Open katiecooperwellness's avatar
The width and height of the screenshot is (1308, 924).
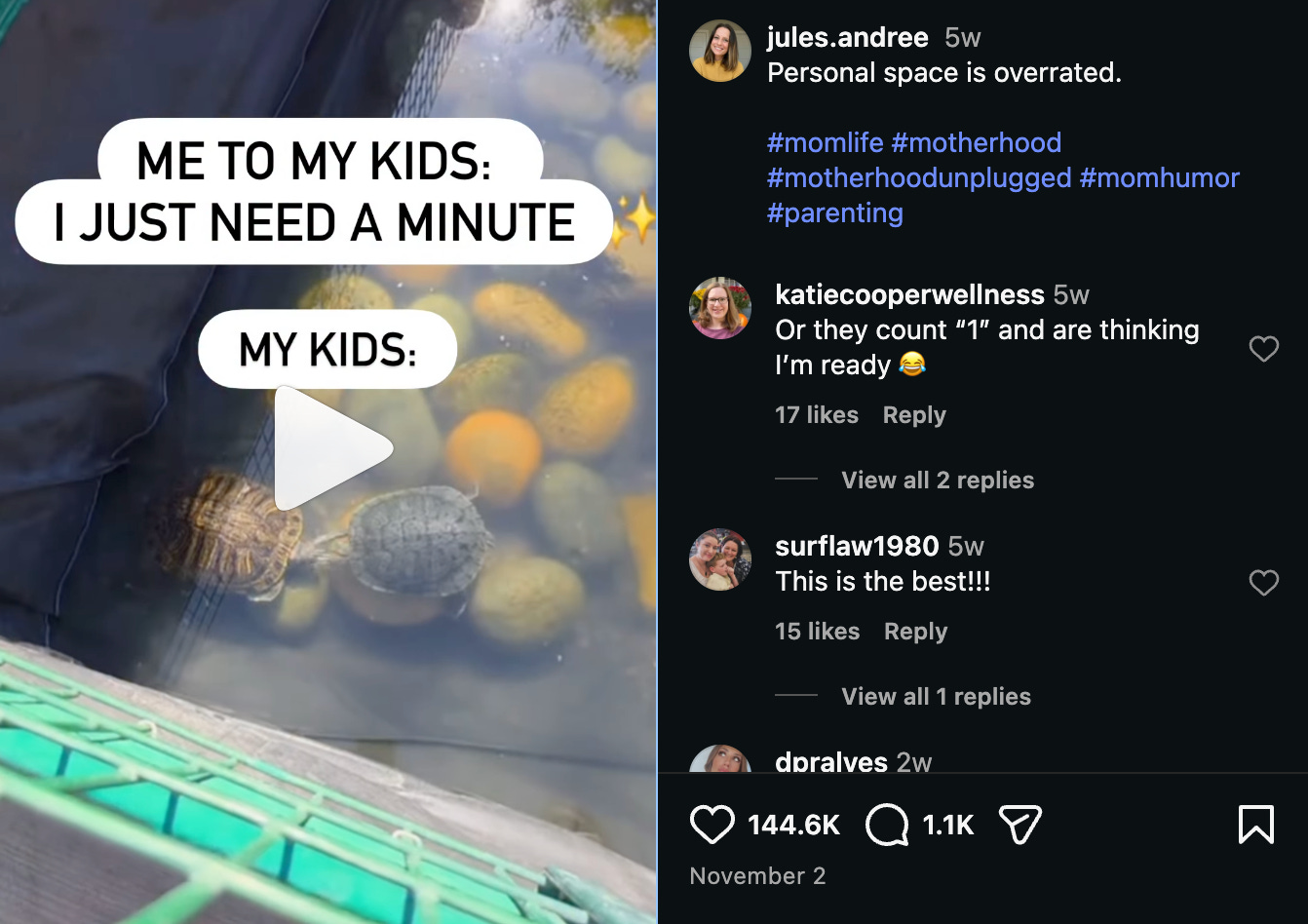pyautogui.click(x=720, y=308)
